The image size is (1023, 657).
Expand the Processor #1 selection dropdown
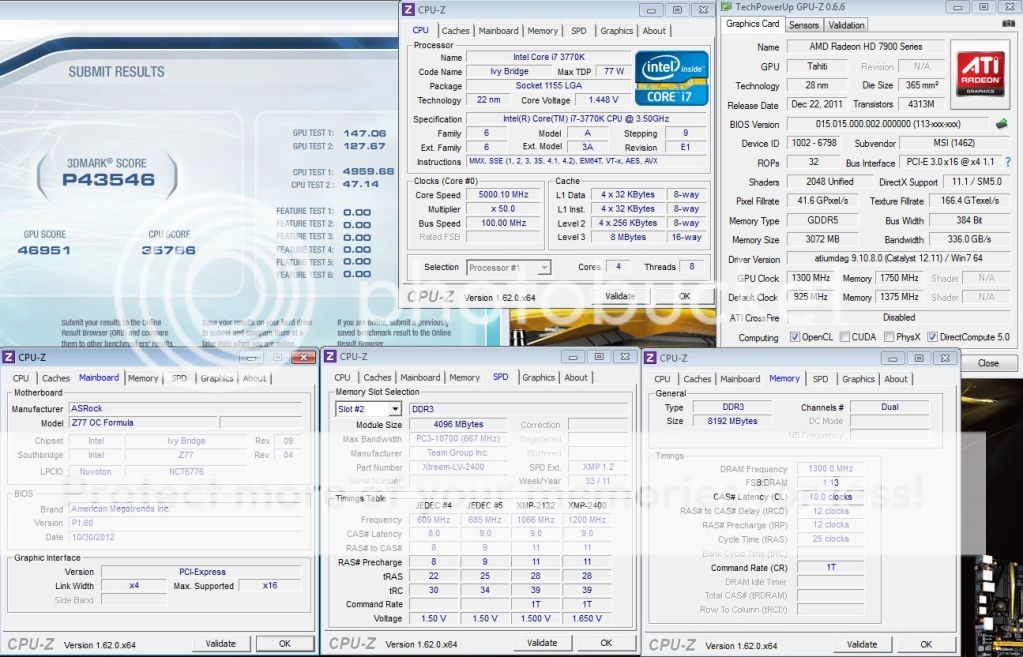[544, 267]
